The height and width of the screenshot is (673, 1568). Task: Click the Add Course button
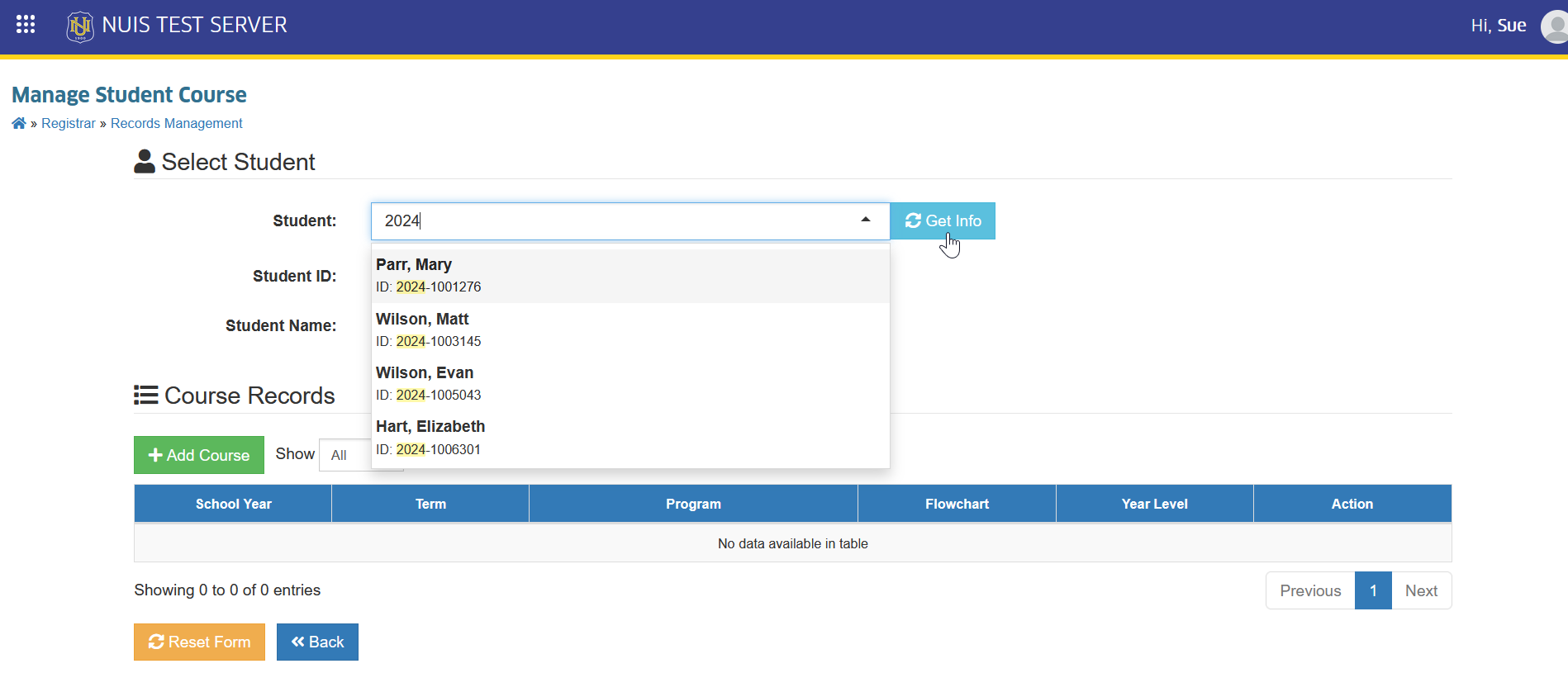click(x=199, y=455)
